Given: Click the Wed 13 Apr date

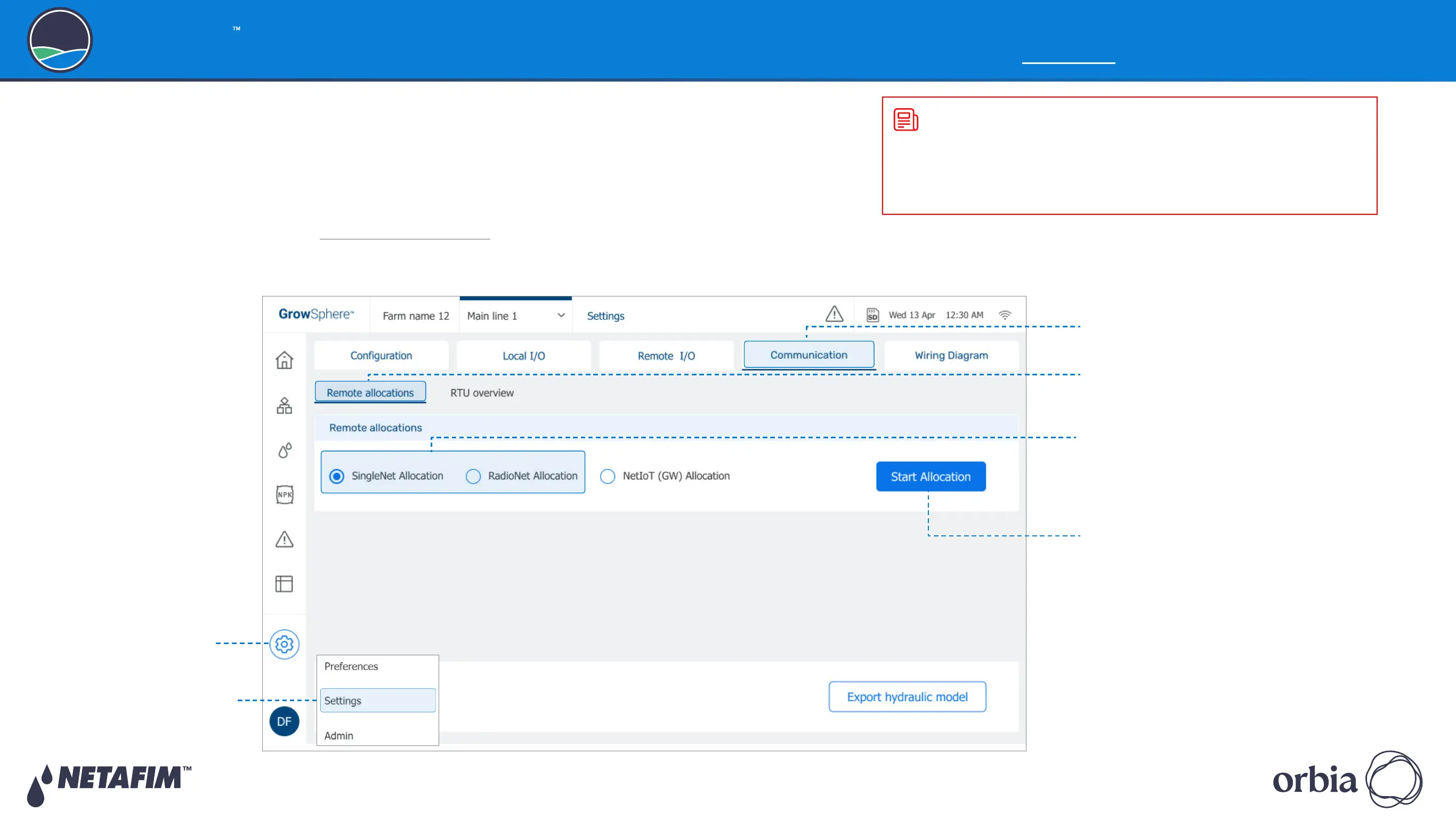Looking at the screenshot, I should 912,315.
